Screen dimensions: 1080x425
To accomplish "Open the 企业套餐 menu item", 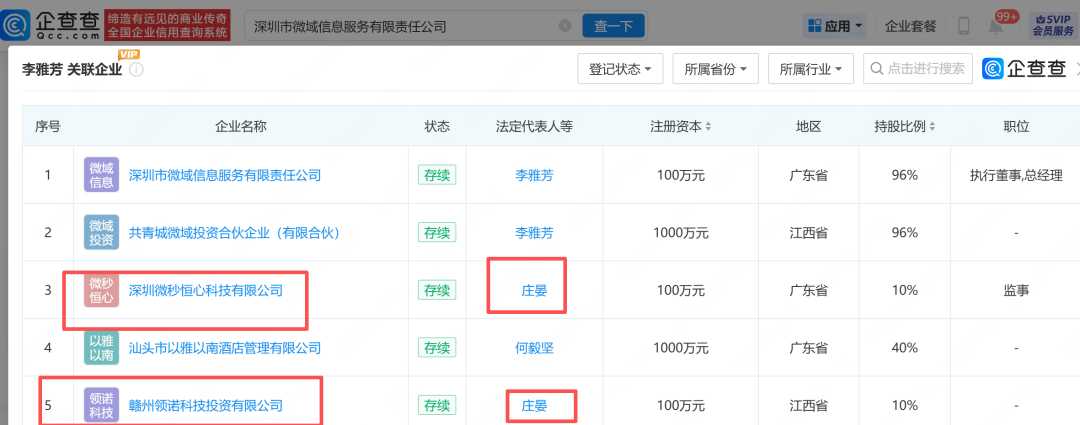I will point(911,26).
